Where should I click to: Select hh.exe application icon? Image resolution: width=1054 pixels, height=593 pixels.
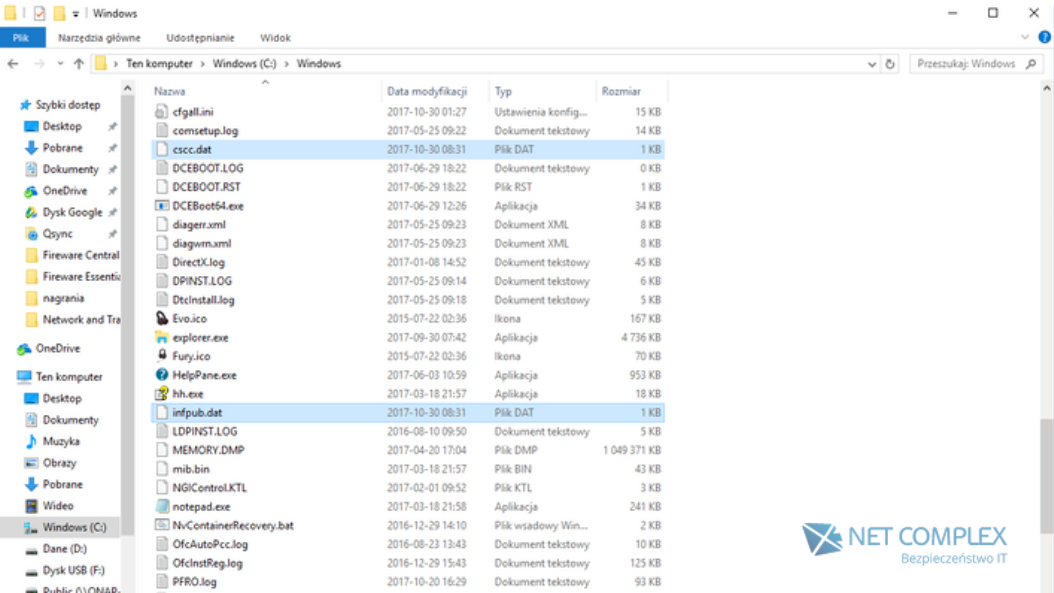(161, 394)
